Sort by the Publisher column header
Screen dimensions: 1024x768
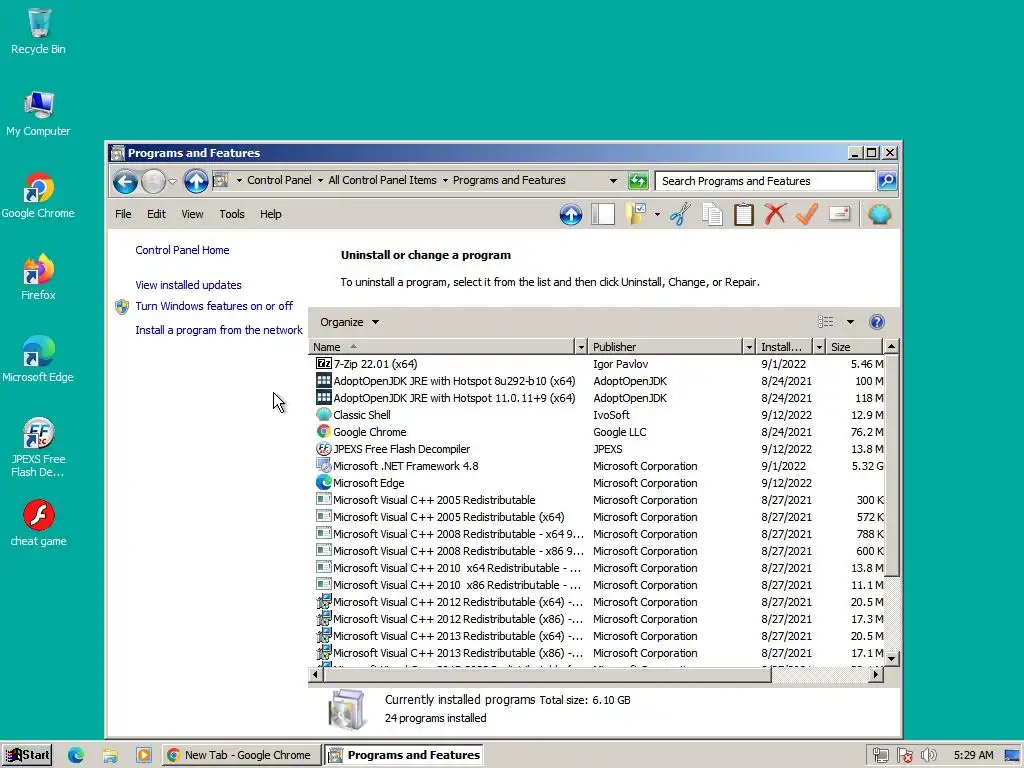click(665, 347)
